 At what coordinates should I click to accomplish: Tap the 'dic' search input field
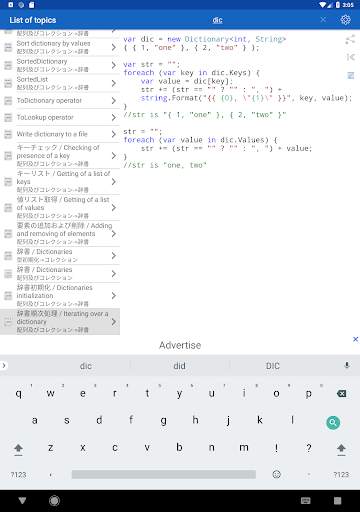point(217,20)
